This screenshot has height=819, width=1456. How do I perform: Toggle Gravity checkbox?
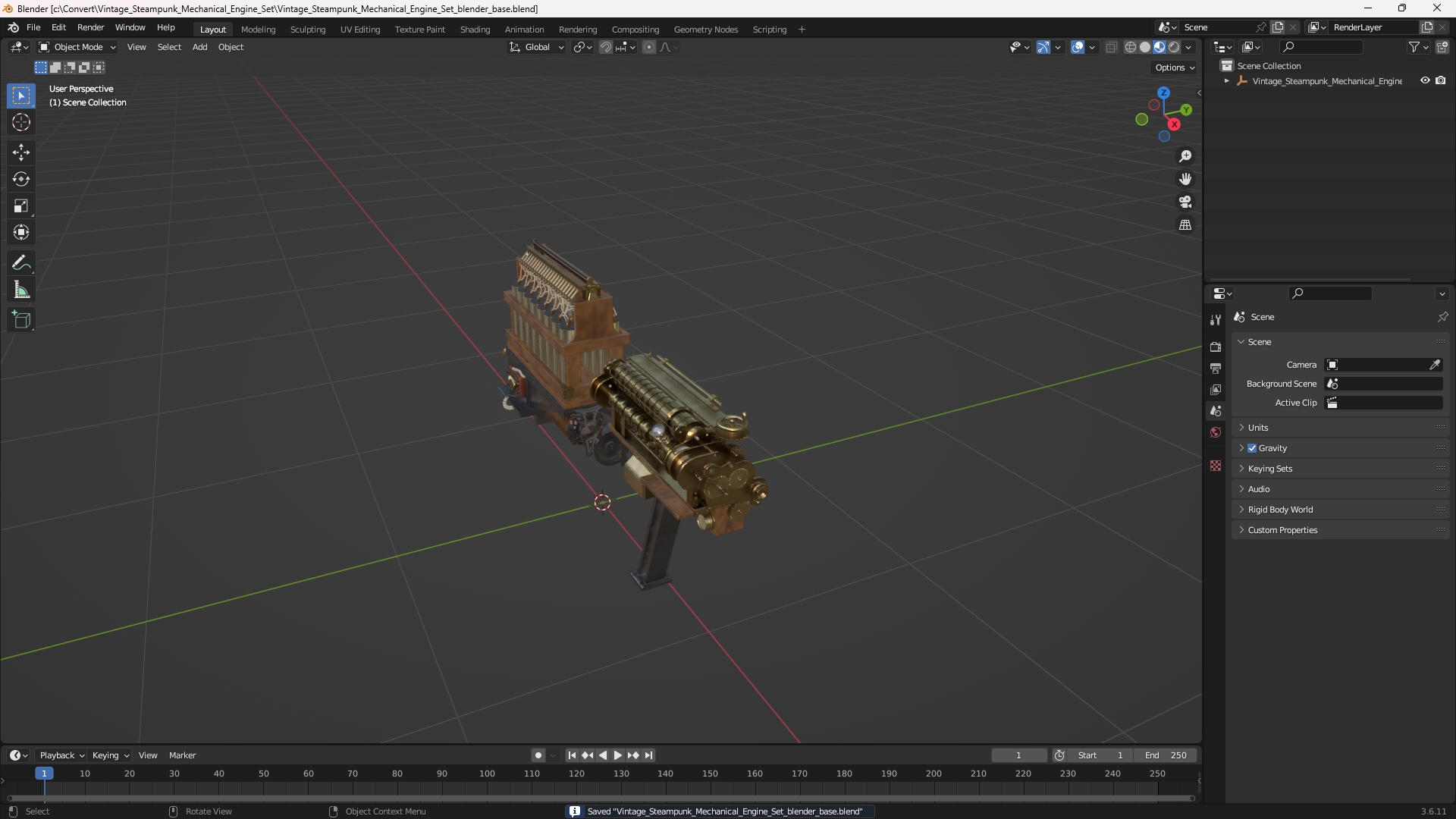click(1252, 448)
